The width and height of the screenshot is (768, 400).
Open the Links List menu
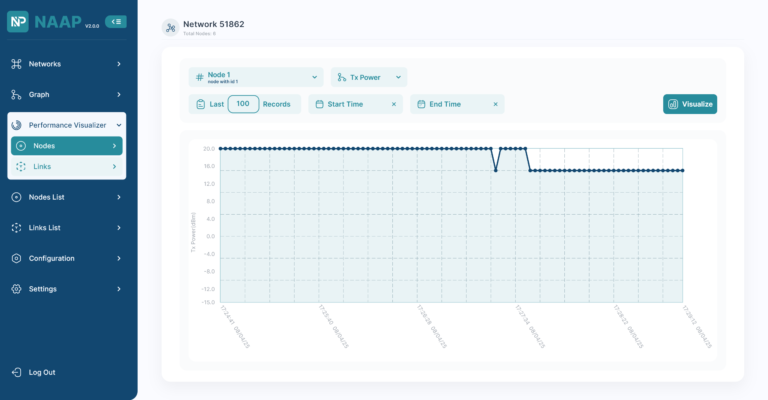67,228
